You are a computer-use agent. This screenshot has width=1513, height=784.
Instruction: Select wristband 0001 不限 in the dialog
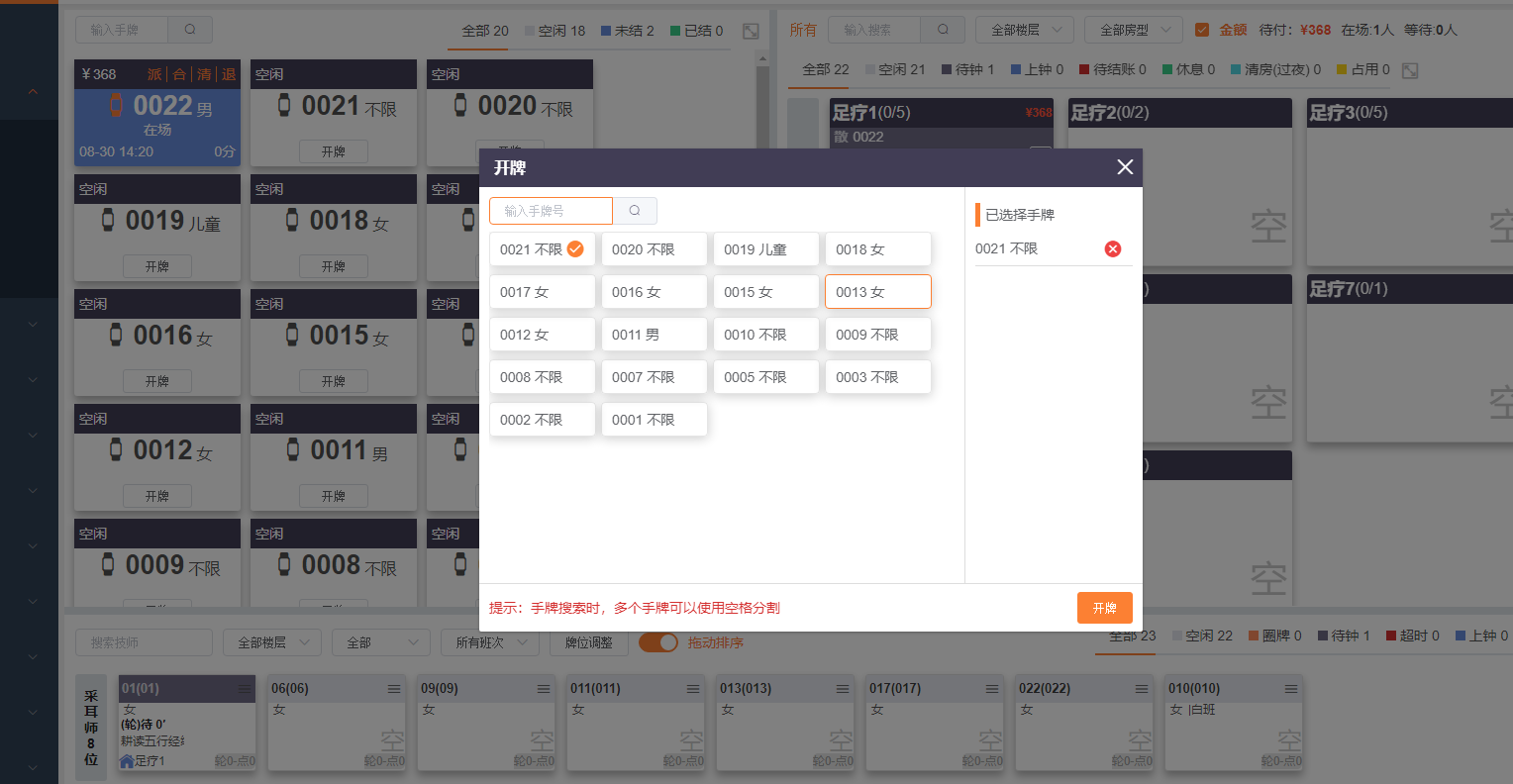(654, 420)
